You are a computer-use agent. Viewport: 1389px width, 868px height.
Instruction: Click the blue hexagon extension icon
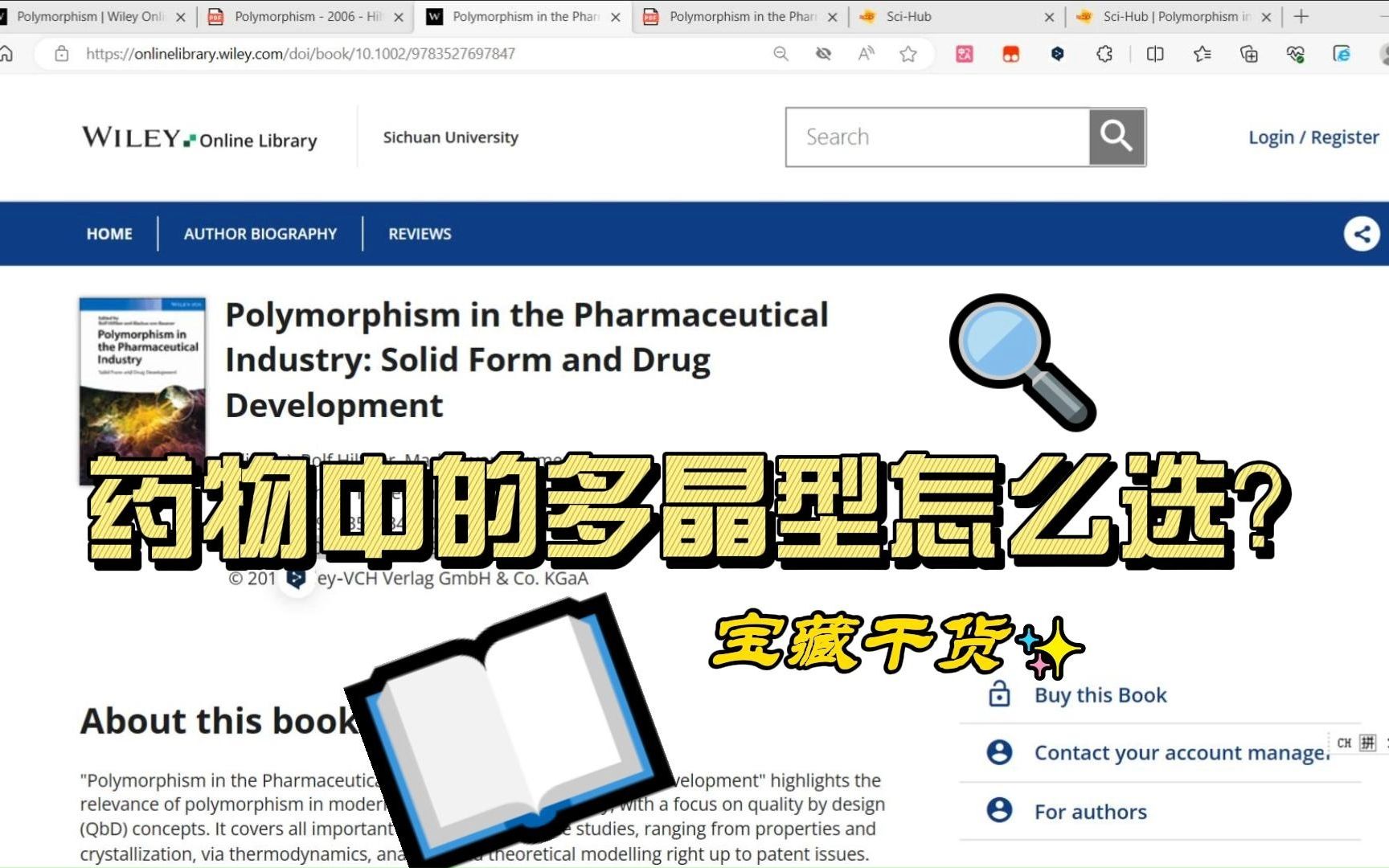point(1058,54)
